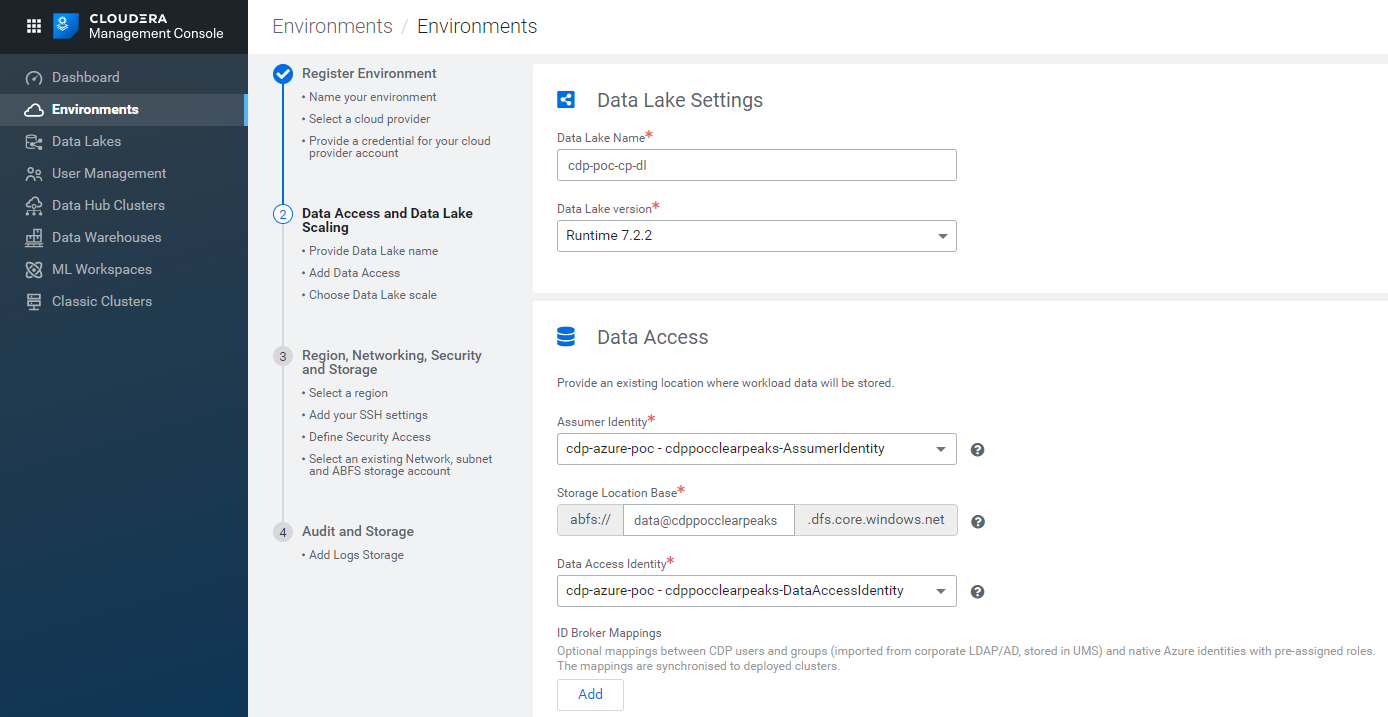Click step 2 circle indicator
The height and width of the screenshot is (717, 1388).
(x=283, y=214)
